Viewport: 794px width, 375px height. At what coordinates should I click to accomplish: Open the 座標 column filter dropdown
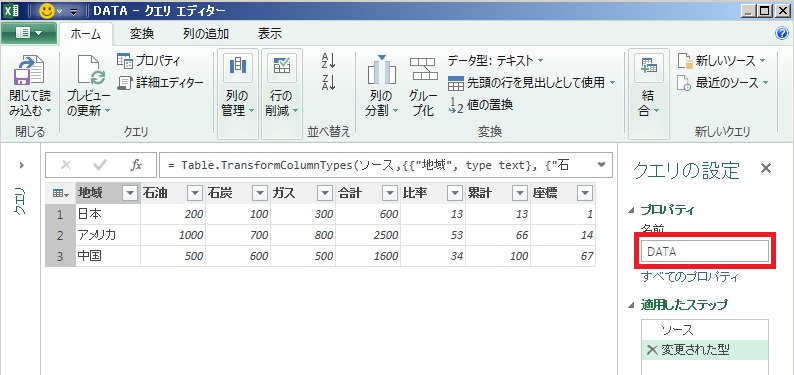tap(585, 193)
